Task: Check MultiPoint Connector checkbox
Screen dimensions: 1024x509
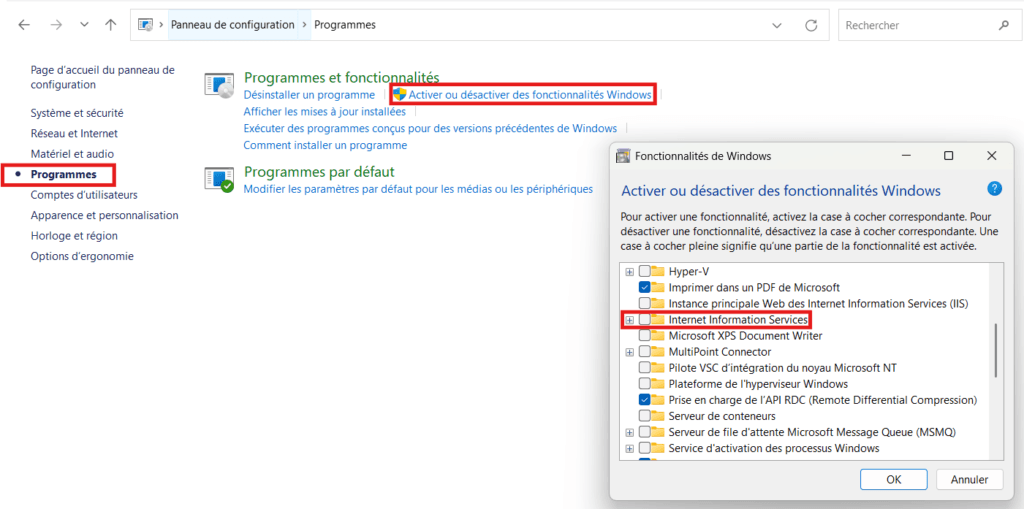Action: (645, 352)
